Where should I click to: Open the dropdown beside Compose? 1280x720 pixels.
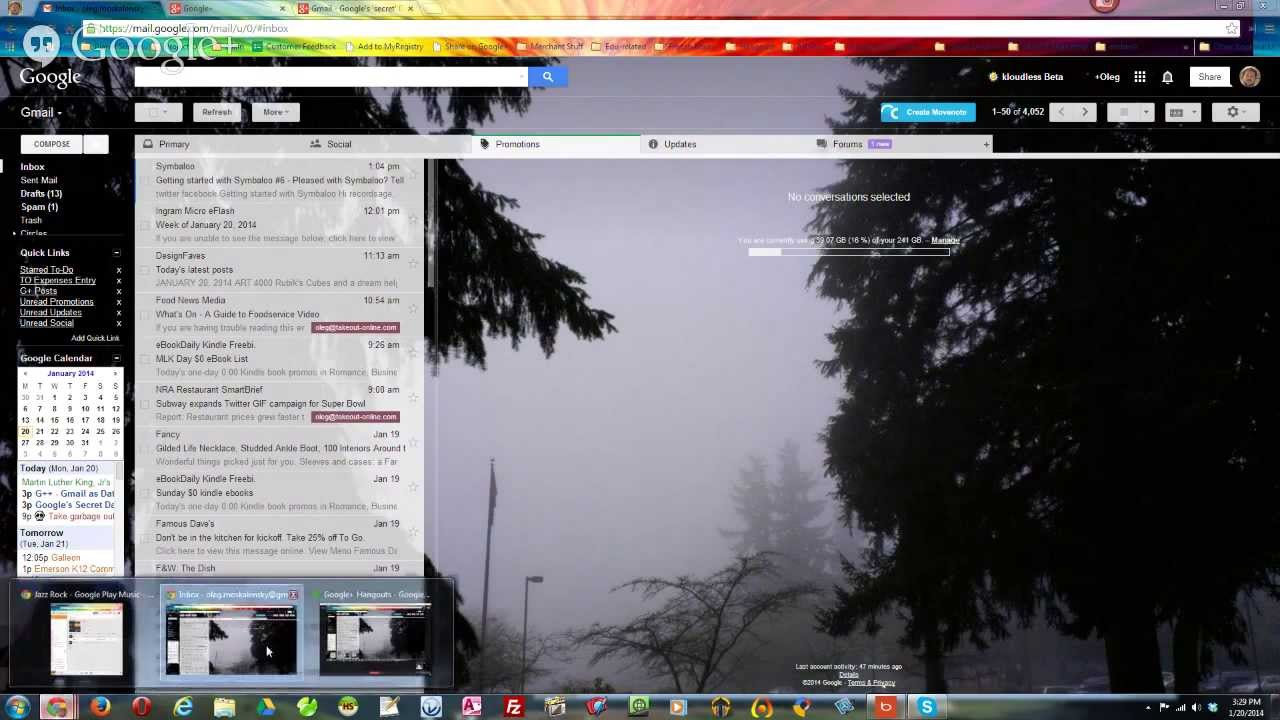coord(96,144)
